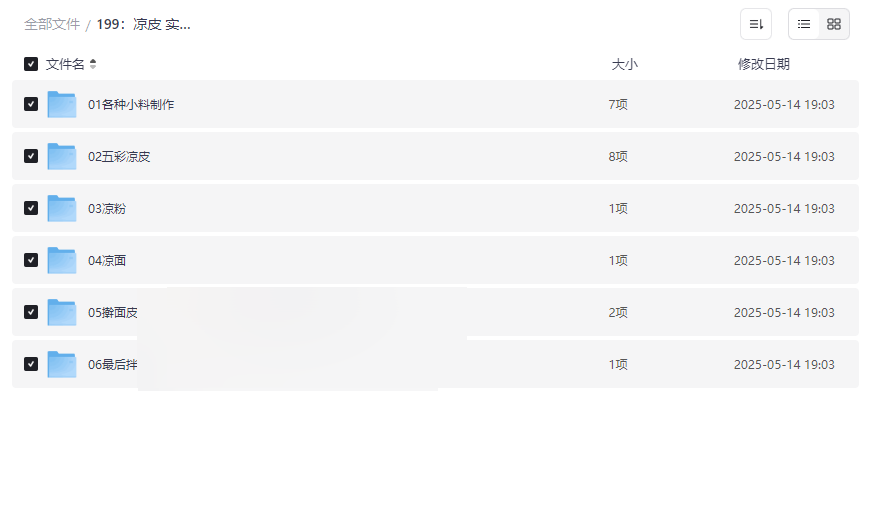Uncheck the 01各种小料制作 checkbox
Image resolution: width=874 pixels, height=514 pixels.
(31, 104)
